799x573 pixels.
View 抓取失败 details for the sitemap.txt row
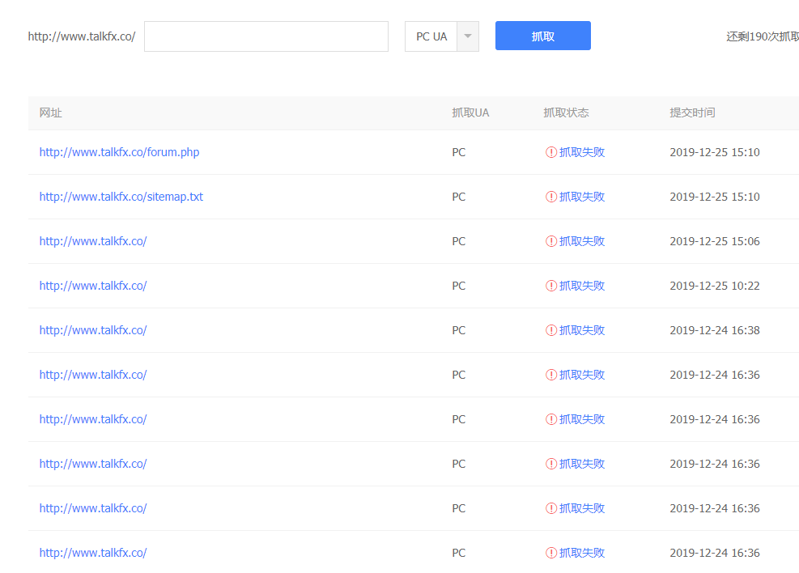click(x=582, y=197)
